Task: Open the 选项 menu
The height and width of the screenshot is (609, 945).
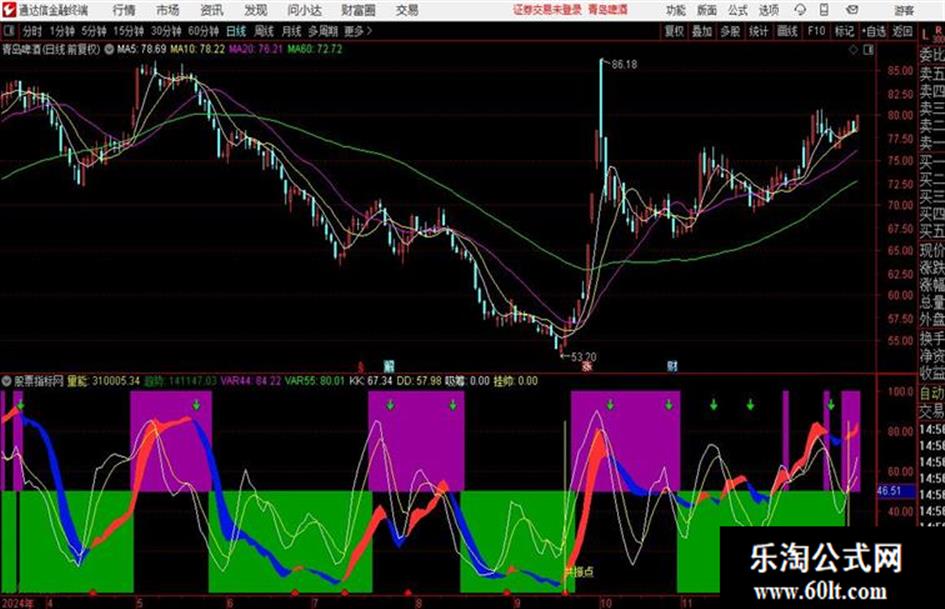Action: pos(768,10)
